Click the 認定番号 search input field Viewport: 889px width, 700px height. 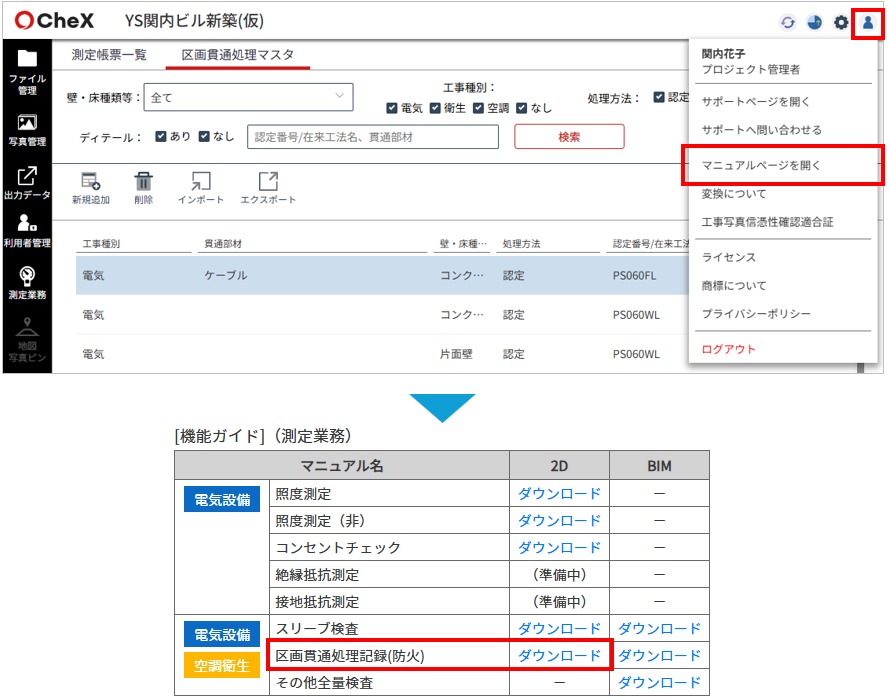click(372, 137)
